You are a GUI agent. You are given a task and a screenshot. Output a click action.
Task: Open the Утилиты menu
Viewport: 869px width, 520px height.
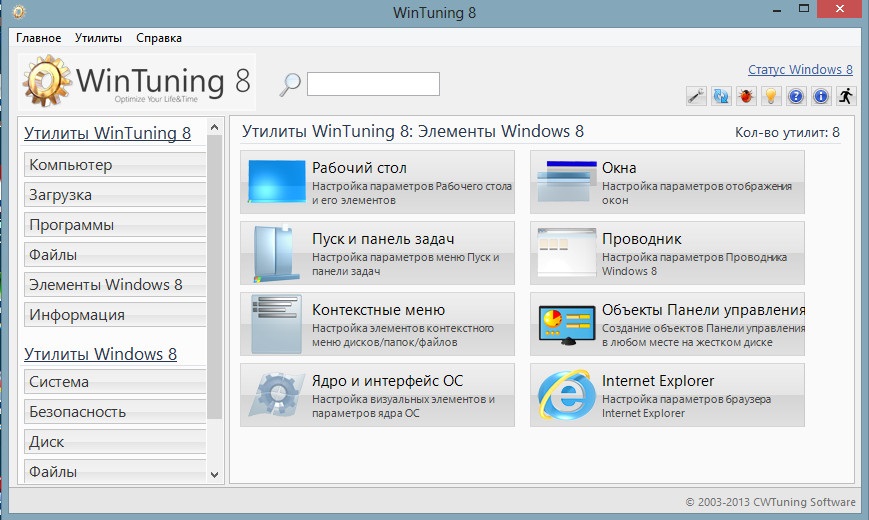point(98,38)
